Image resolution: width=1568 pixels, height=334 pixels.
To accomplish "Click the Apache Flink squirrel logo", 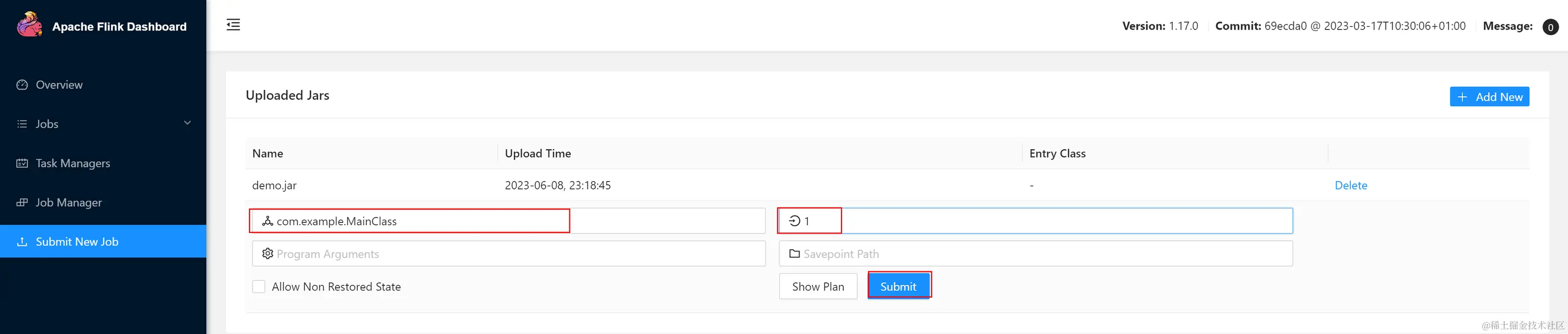I will [29, 24].
